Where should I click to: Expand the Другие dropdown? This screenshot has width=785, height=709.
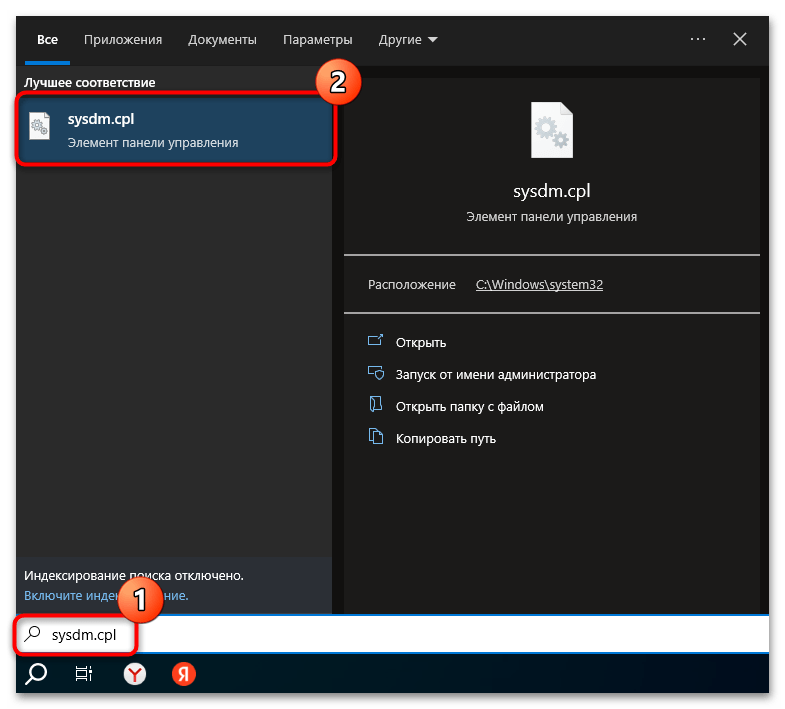pos(408,40)
